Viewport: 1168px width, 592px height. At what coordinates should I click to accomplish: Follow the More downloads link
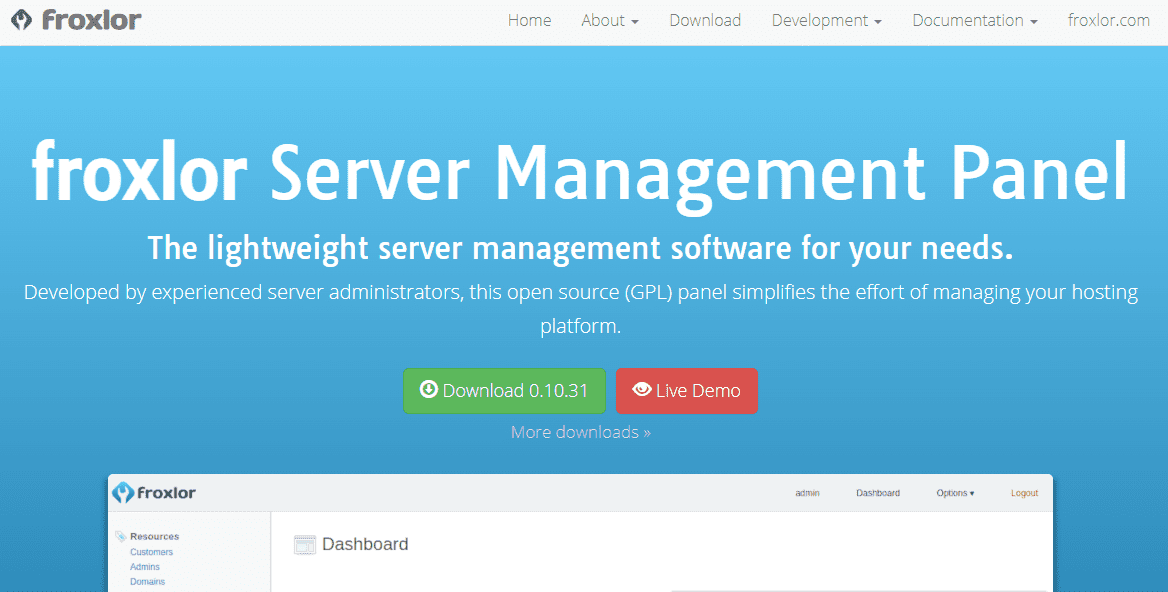pos(581,432)
